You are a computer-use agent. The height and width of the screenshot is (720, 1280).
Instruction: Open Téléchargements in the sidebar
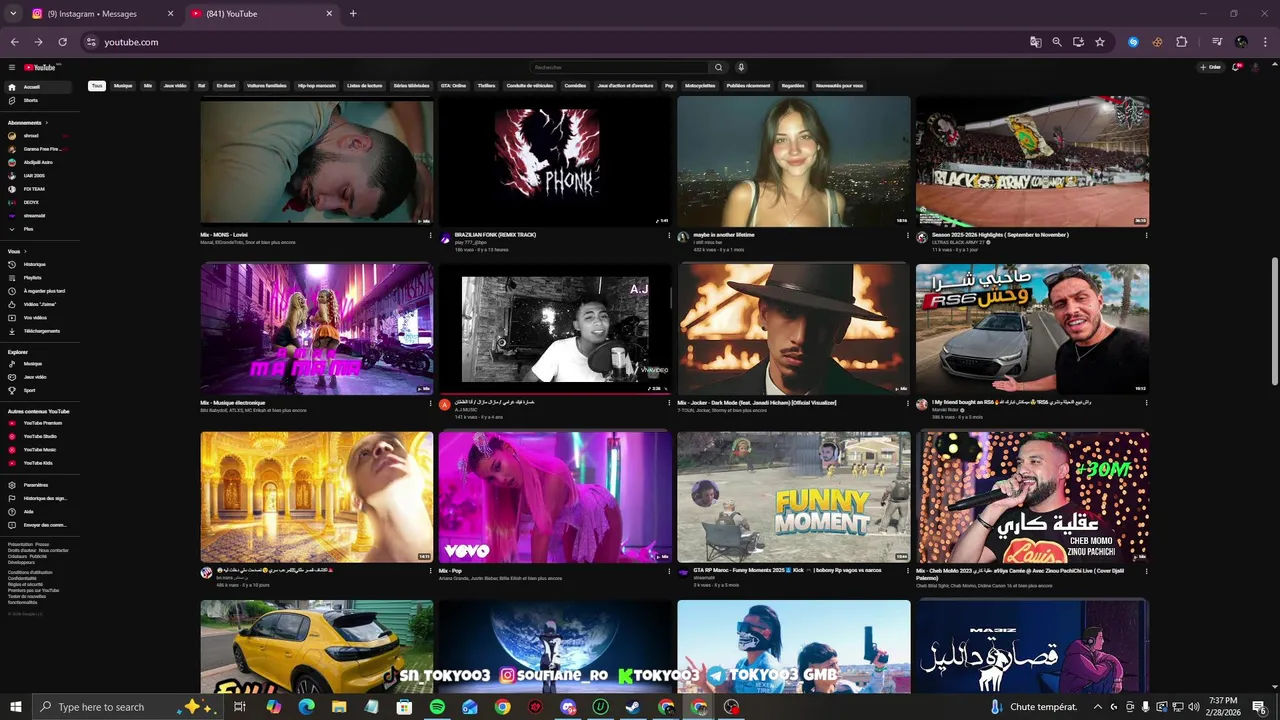(38, 330)
